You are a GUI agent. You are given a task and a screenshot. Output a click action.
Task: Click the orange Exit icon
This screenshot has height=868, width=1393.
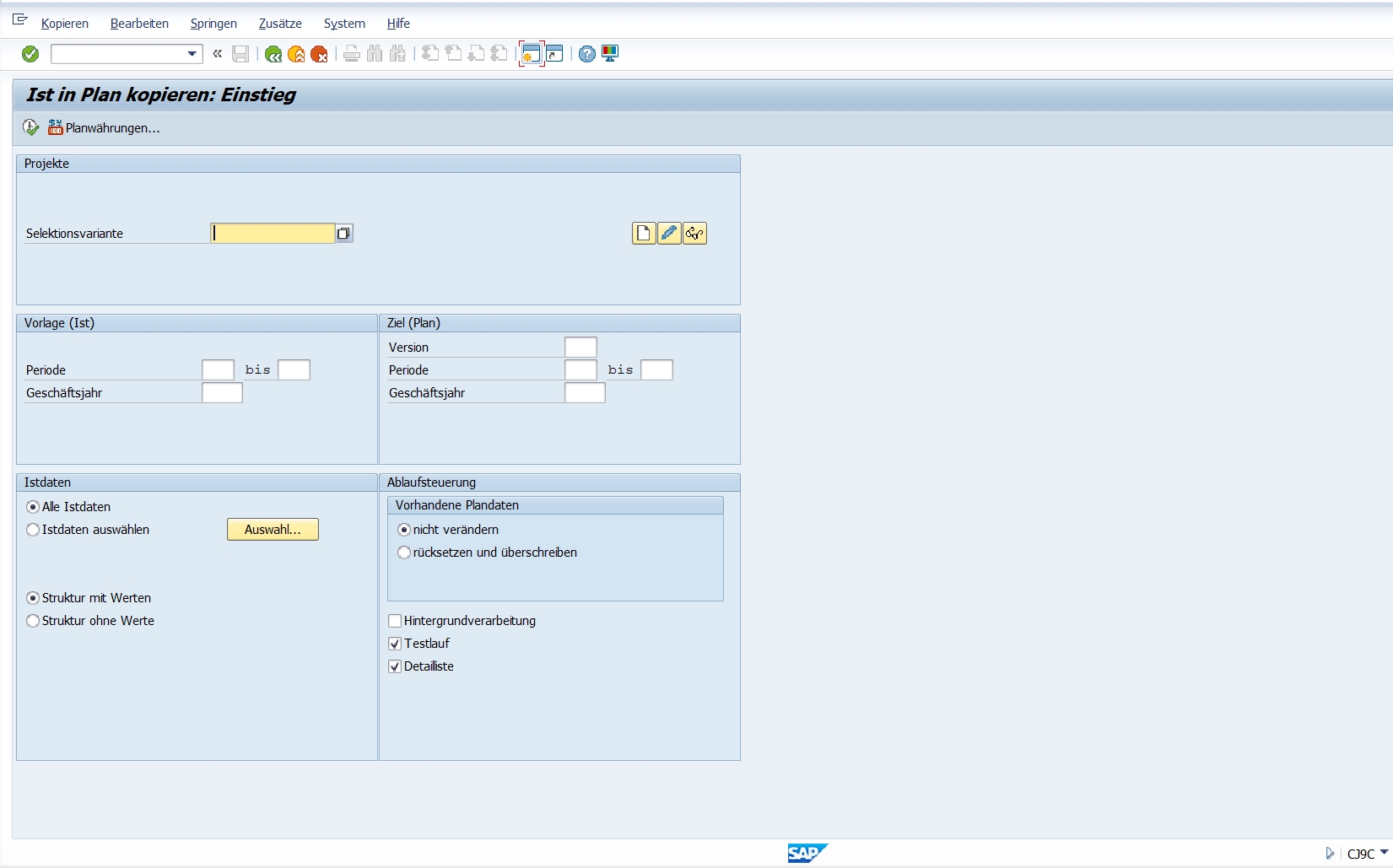click(296, 54)
